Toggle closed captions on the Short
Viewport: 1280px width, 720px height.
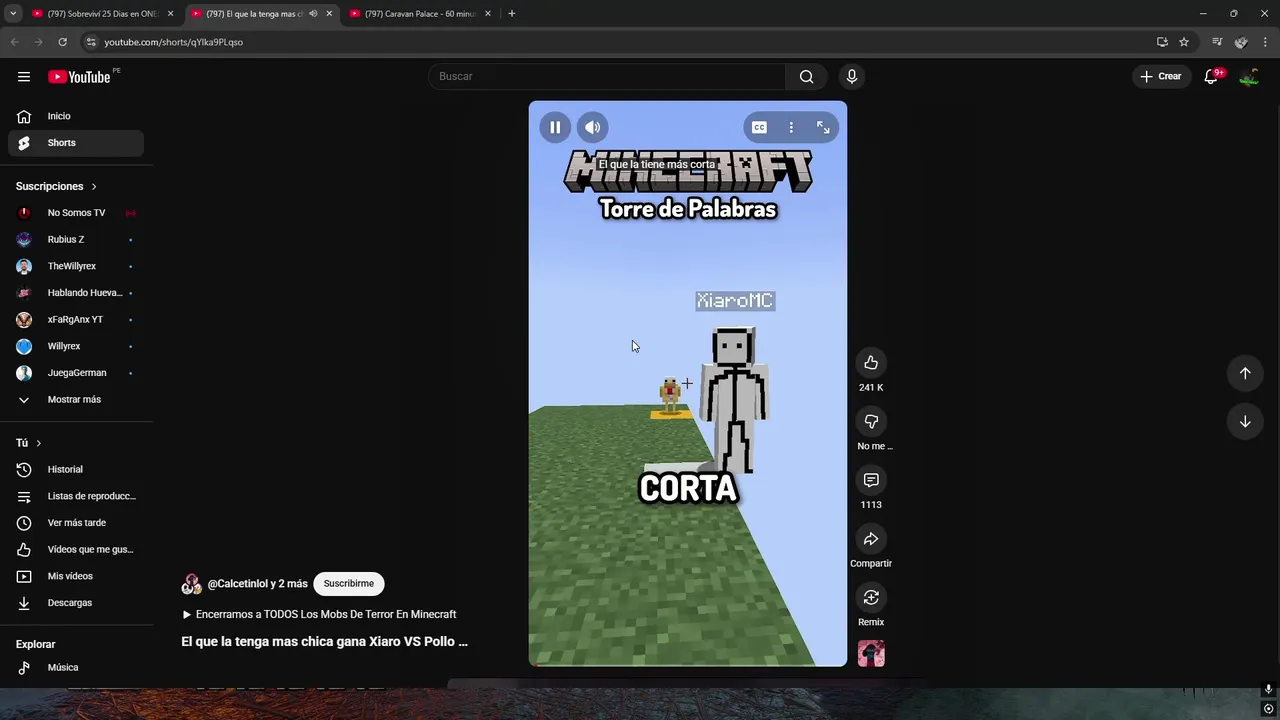(x=759, y=127)
